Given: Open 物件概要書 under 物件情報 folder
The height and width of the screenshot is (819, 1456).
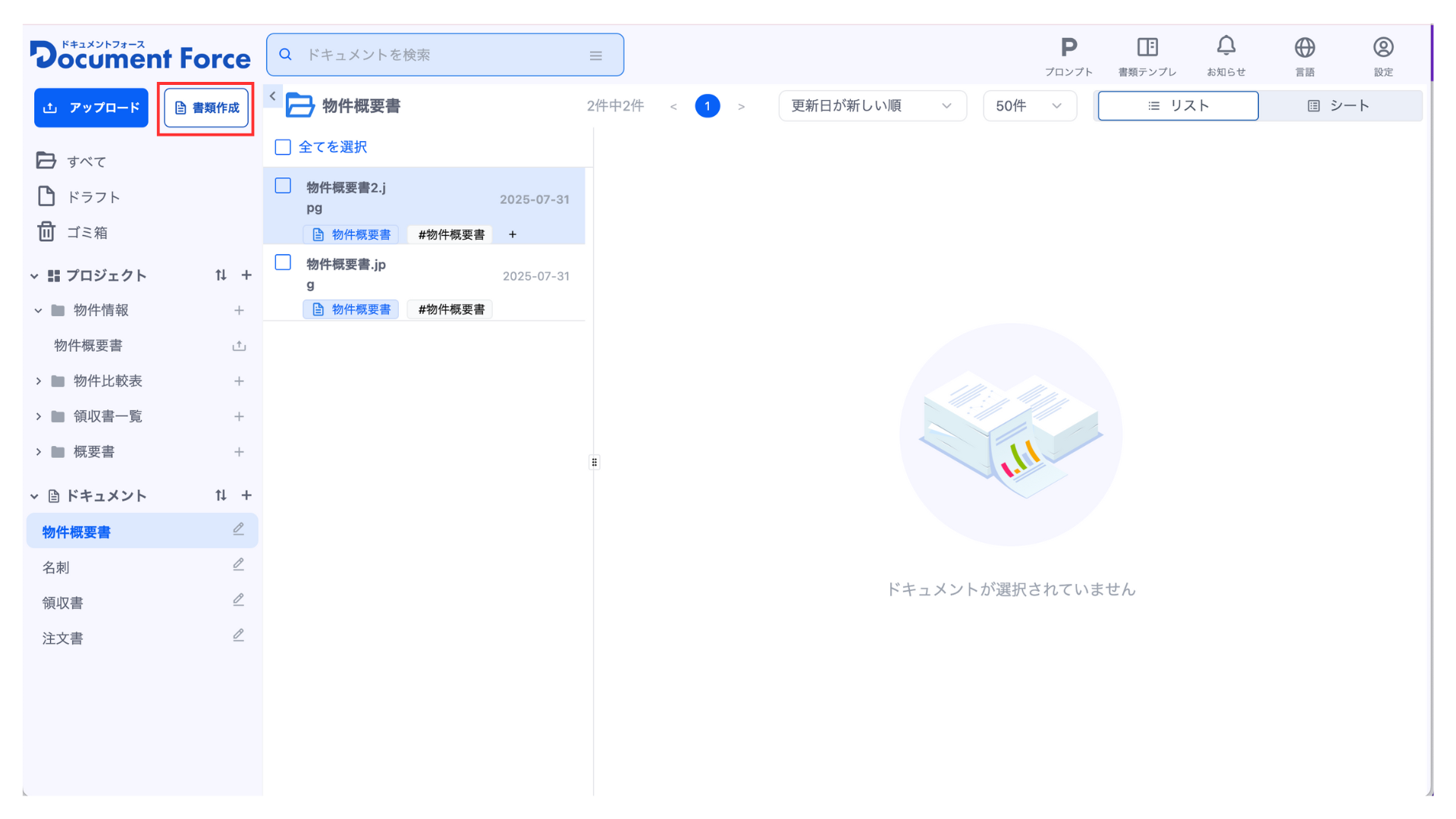Looking at the screenshot, I should click(x=88, y=346).
